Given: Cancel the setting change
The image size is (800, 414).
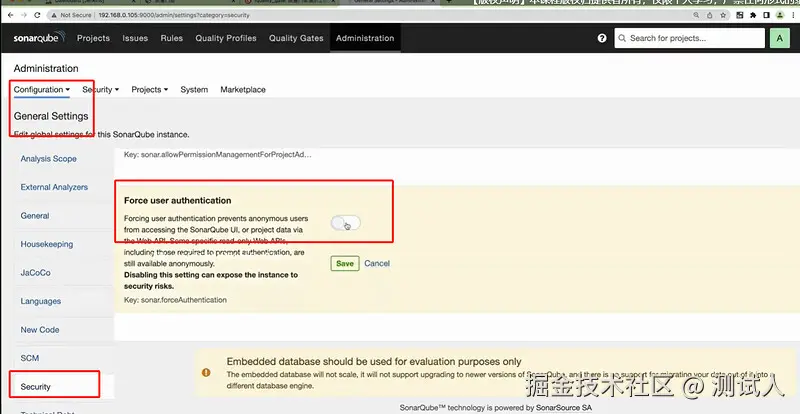Looking at the screenshot, I should click(x=377, y=263).
